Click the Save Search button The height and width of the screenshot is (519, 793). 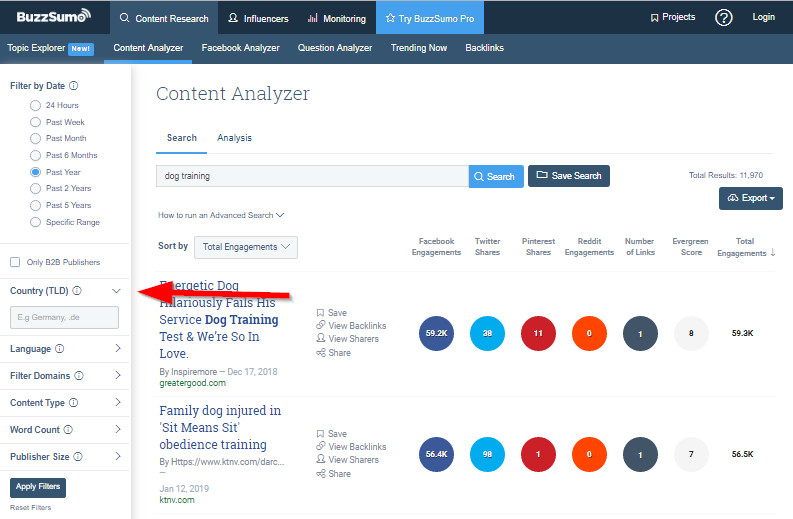pos(568,176)
